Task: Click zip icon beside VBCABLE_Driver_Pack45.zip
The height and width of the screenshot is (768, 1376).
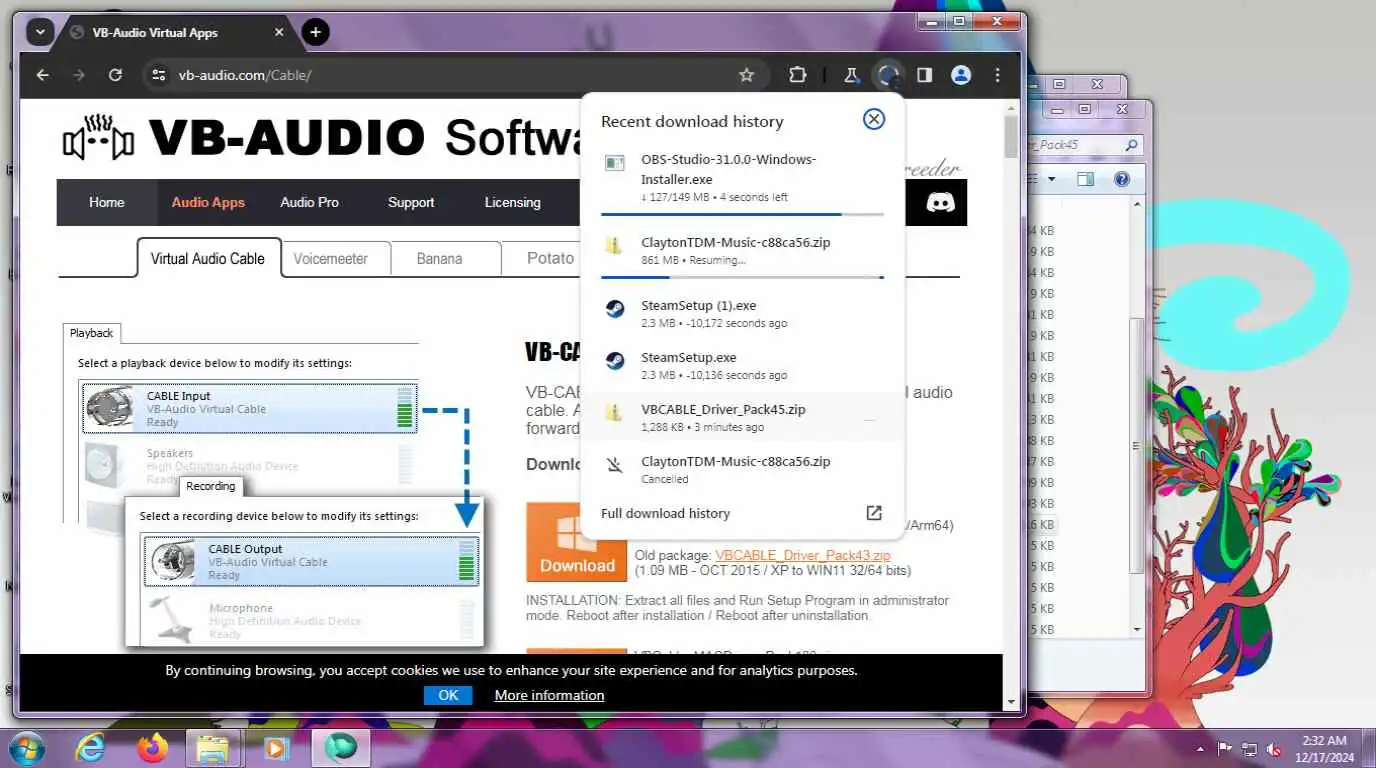Action: [615, 412]
